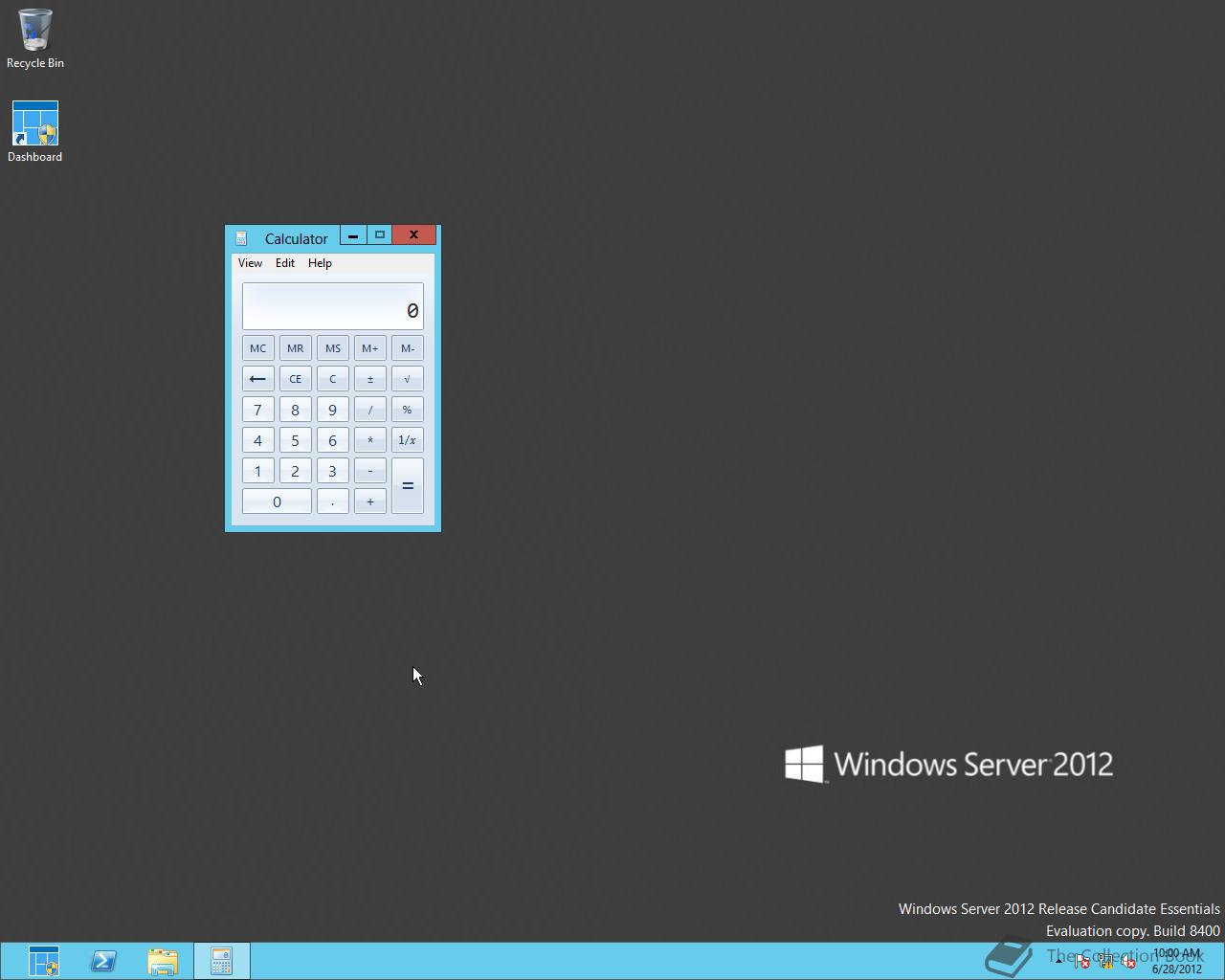The width and height of the screenshot is (1225, 980).
Task: Close the Calculator window
Action: [414, 235]
